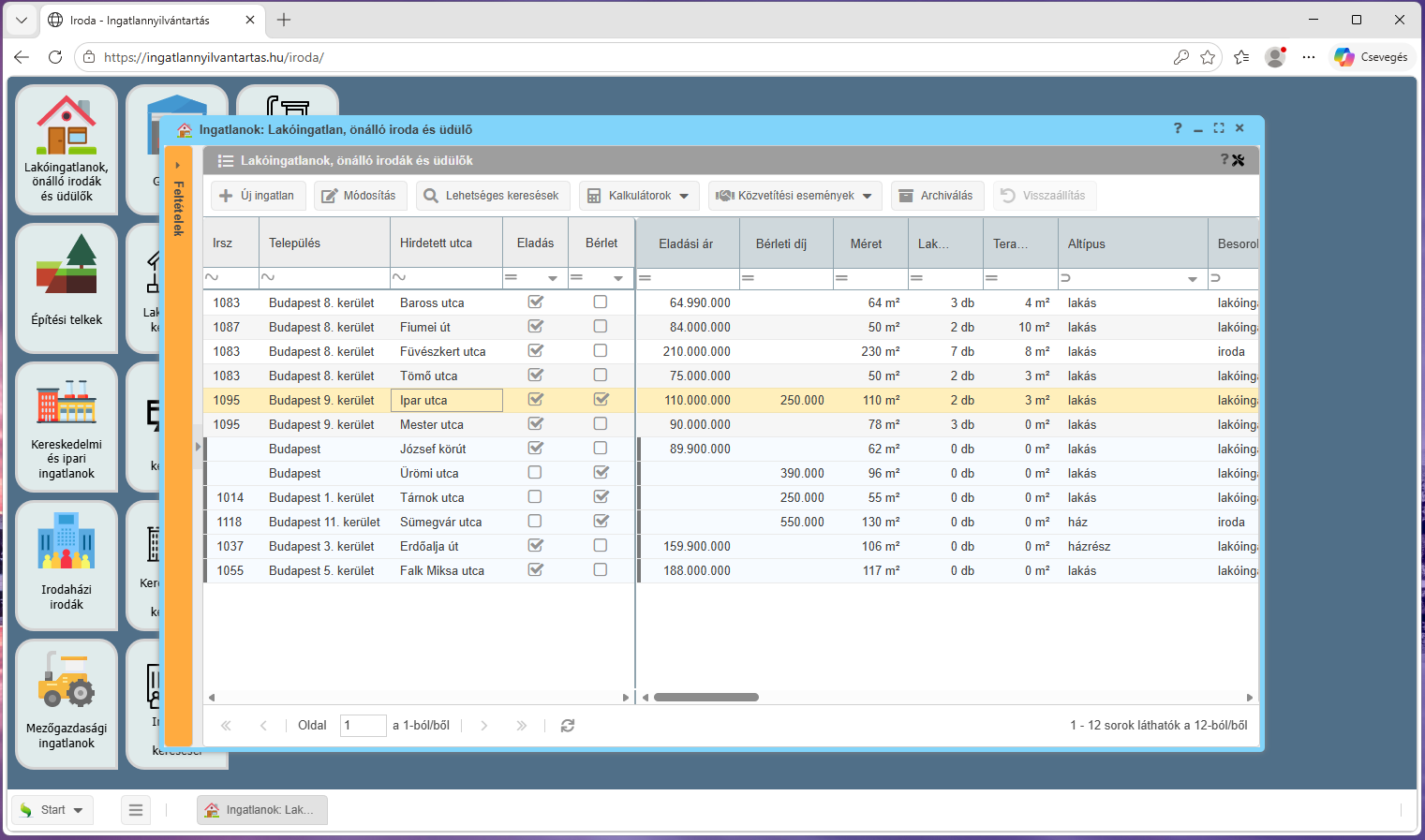
Task: Go to the previous page of results
Action: (263, 726)
